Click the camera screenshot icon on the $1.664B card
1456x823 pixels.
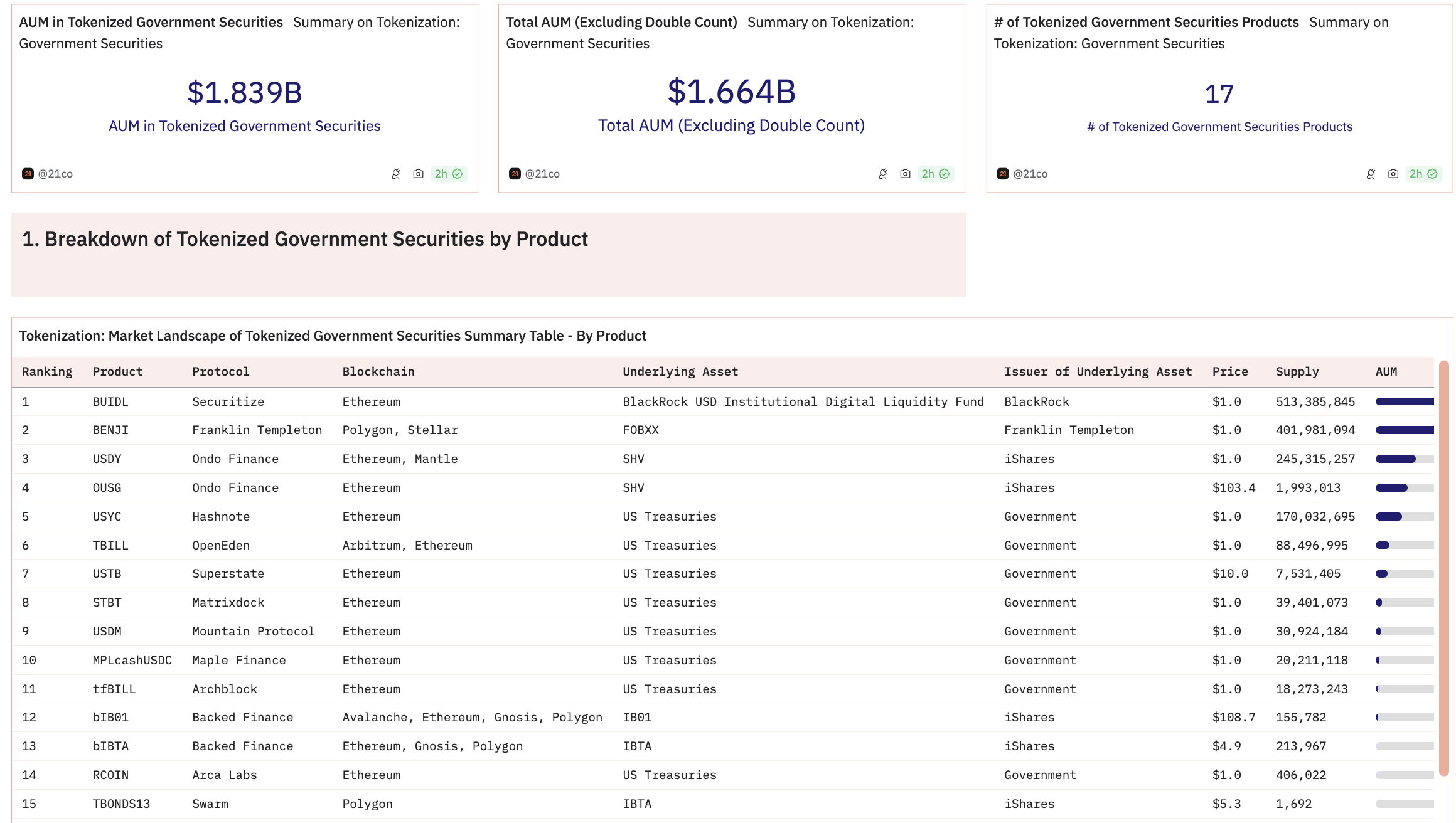pos(905,174)
